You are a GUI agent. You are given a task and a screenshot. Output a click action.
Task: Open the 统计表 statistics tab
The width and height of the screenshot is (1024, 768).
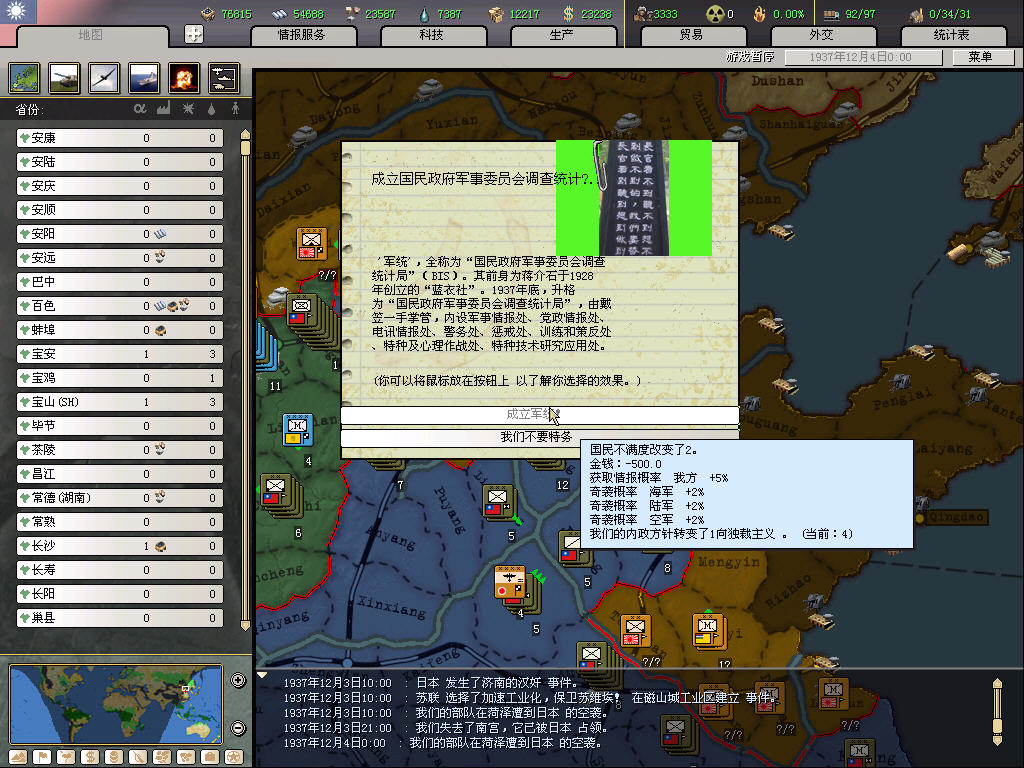pos(952,35)
